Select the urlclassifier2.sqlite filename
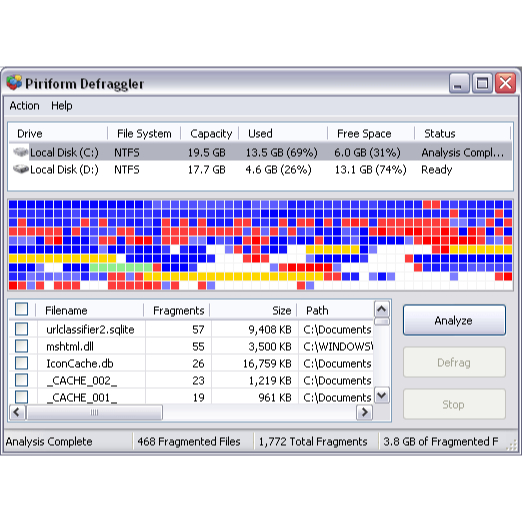The image size is (522, 522). [90, 329]
